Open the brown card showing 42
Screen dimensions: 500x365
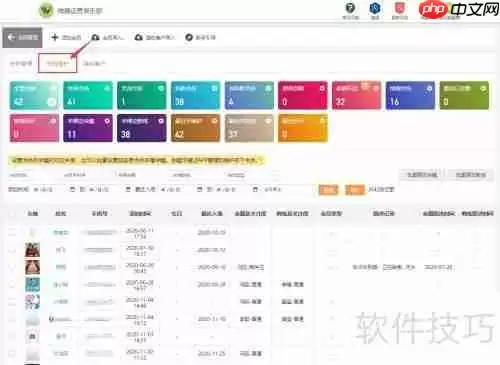[196, 128]
